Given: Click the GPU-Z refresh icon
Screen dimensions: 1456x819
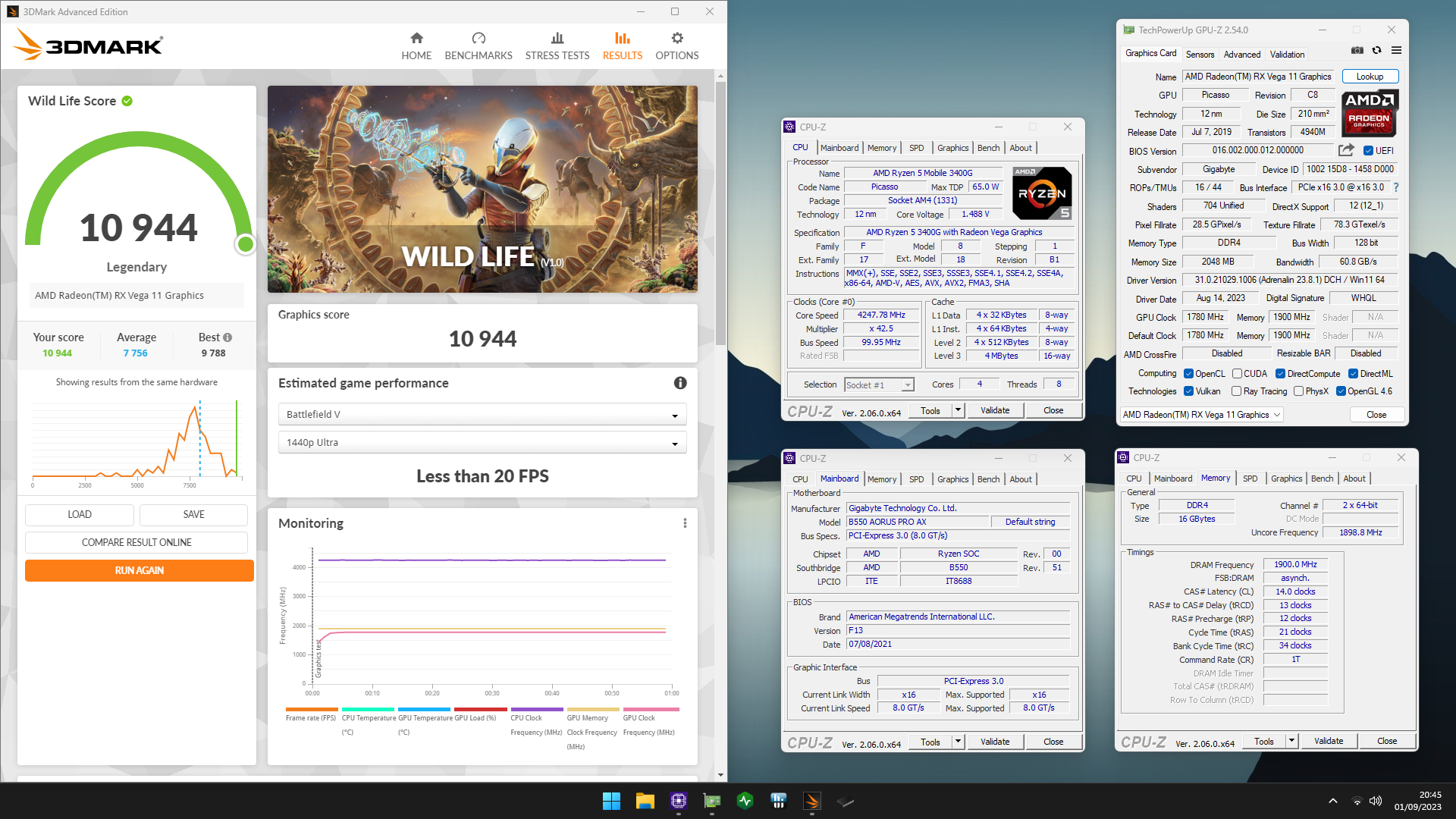Looking at the screenshot, I should coord(1377,51).
